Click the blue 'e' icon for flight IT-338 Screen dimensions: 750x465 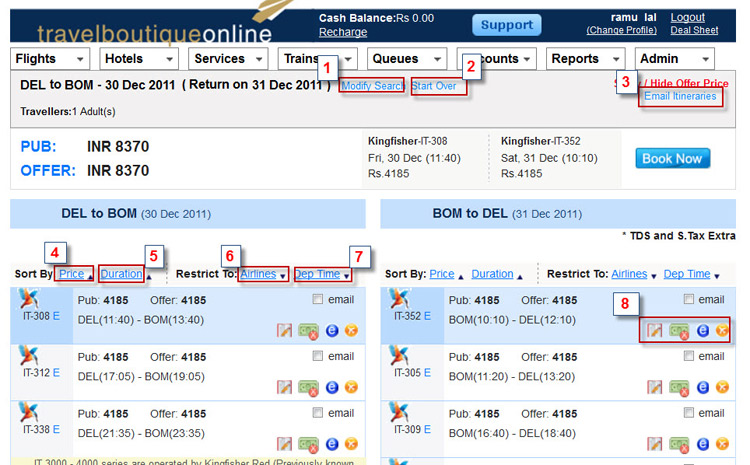[331, 443]
